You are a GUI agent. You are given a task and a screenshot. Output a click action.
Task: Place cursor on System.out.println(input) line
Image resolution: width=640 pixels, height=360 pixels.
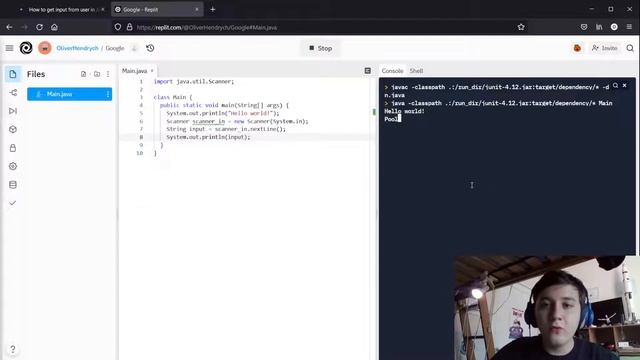point(208,137)
